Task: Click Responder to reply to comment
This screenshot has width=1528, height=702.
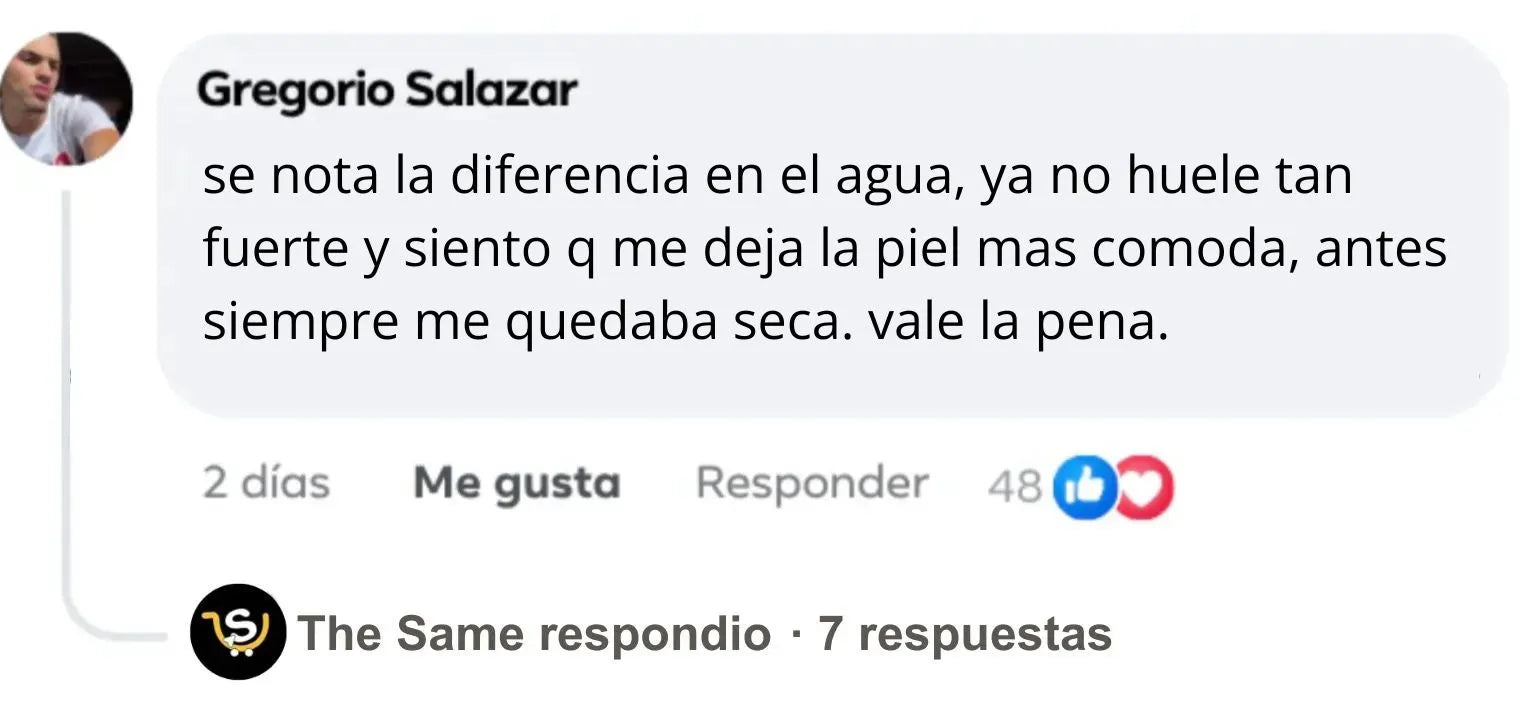Action: click(812, 484)
